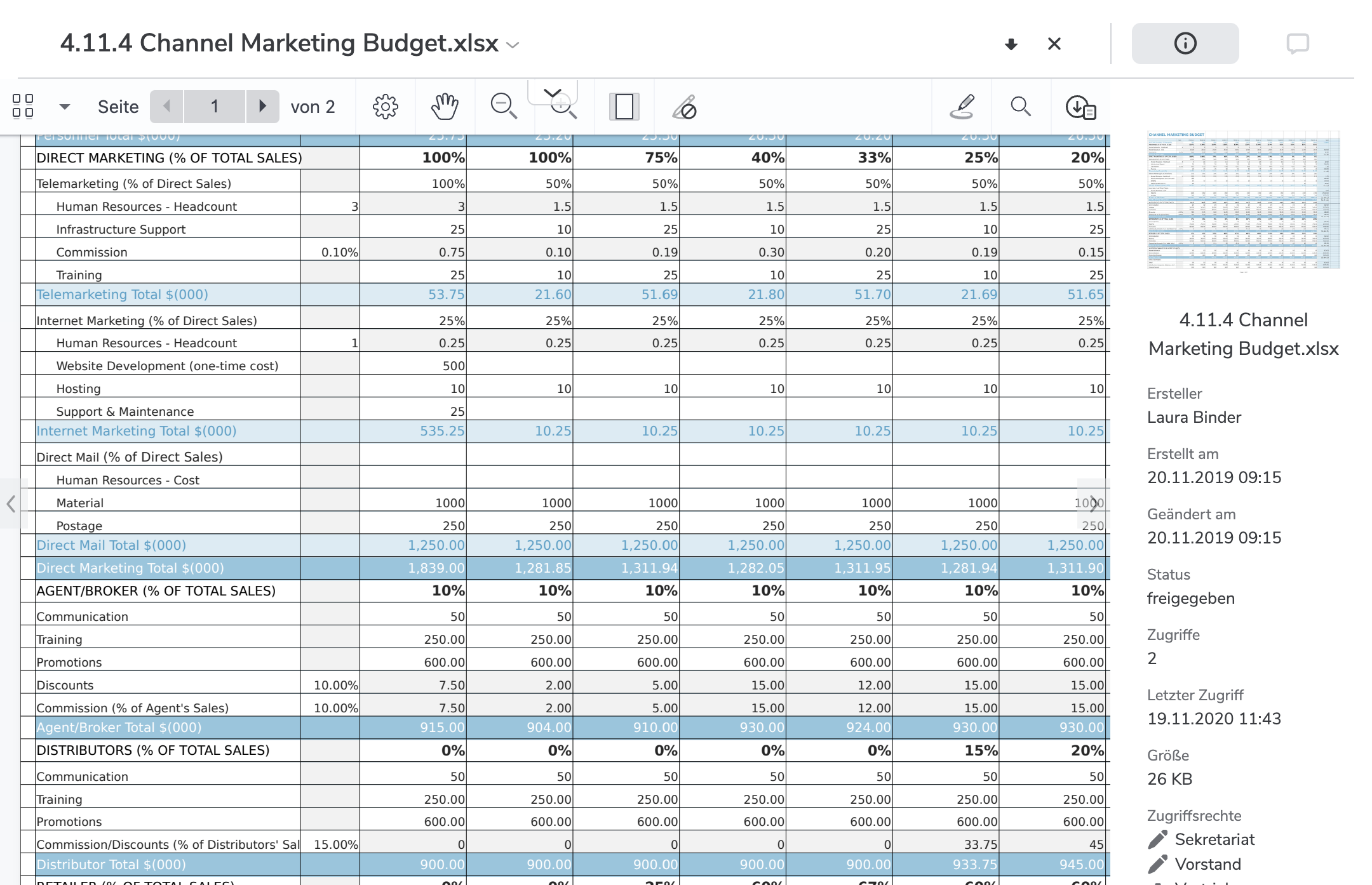This screenshot has width=1372, height=885.
Task: Collapse toolbar with chevron handle
Action: pyautogui.click(x=553, y=93)
